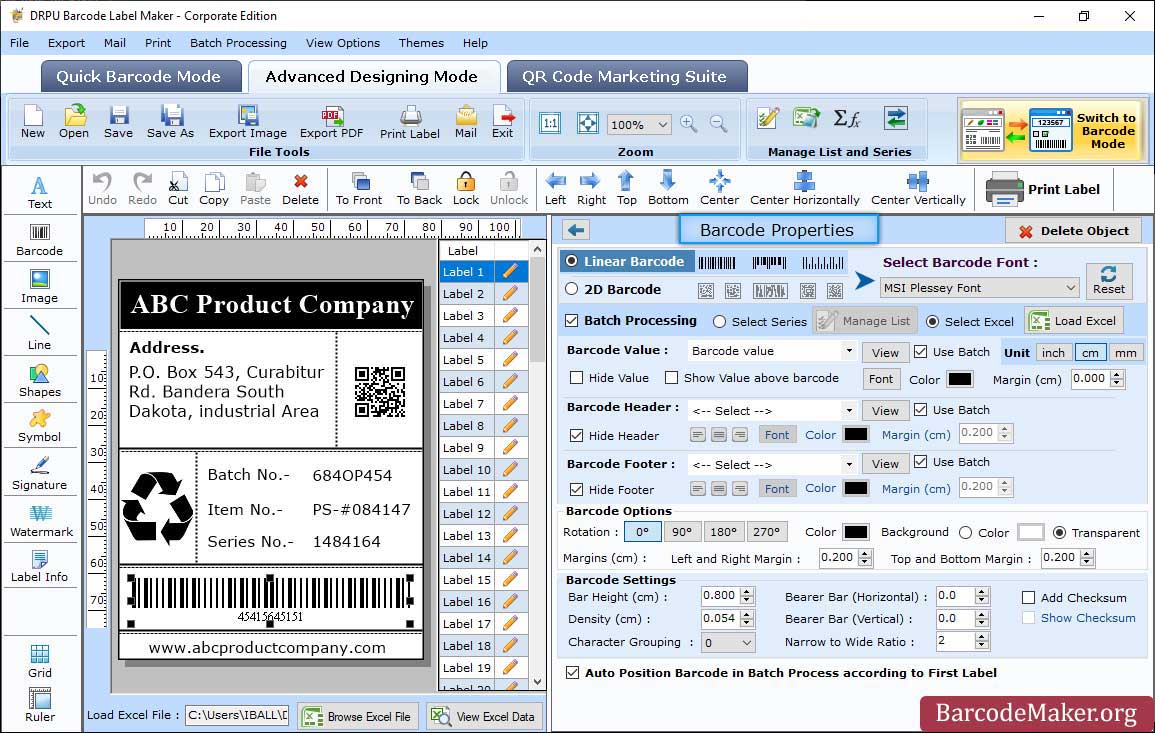Select Transparent background option

click(1059, 533)
